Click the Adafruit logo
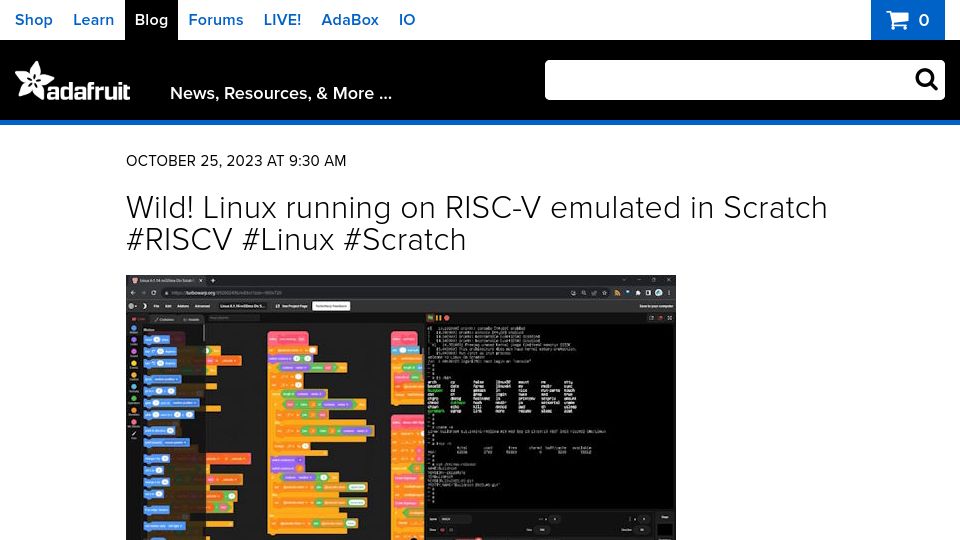The image size is (960, 540). 72,81
